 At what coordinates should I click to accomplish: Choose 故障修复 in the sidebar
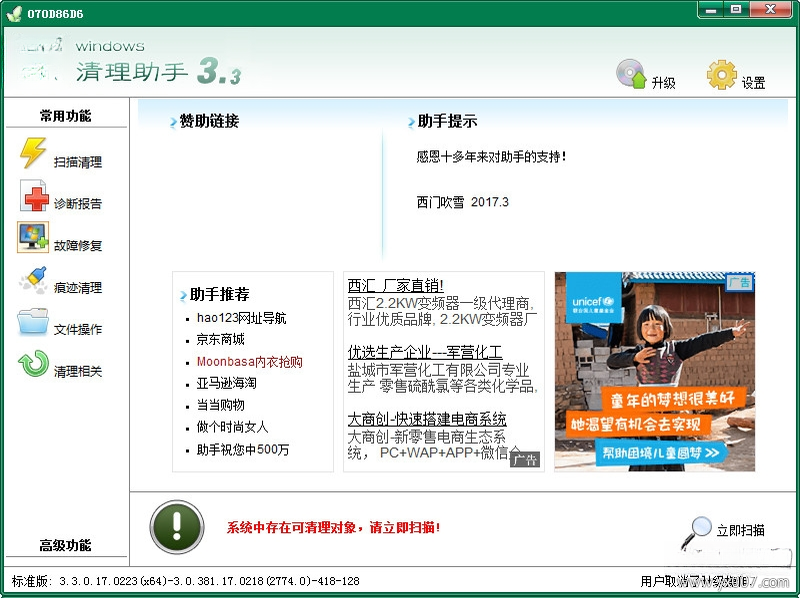pos(78,245)
